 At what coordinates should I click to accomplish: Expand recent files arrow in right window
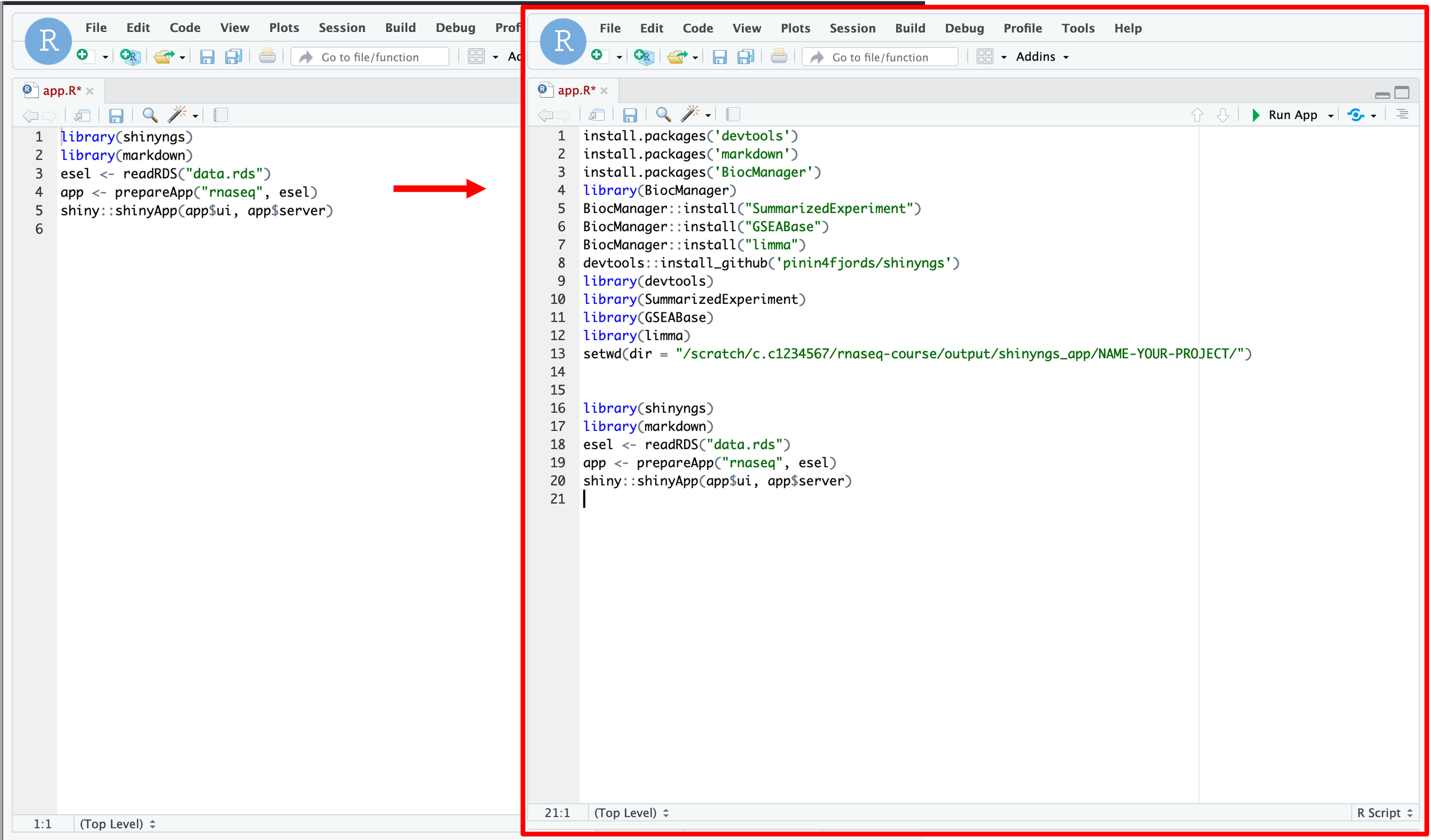pyautogui.click(x=695, y=57)
